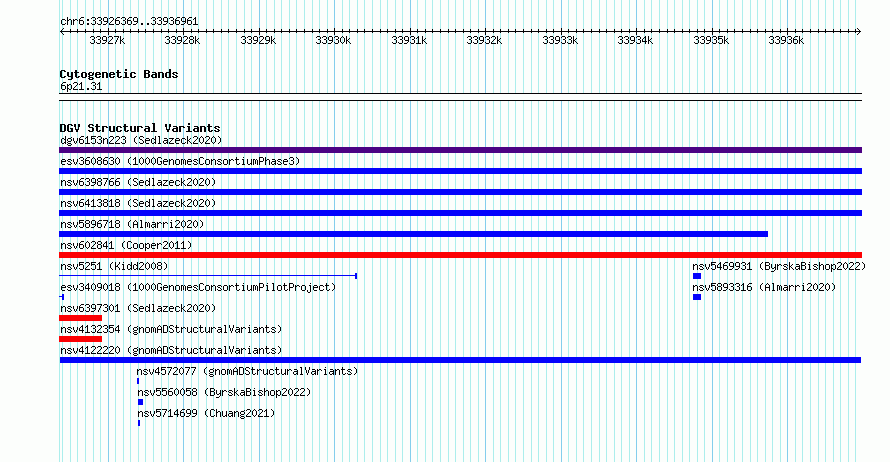
Task: Open nsv6413818 (Sedlazeck2020) variant label
Action: (138, 203)
